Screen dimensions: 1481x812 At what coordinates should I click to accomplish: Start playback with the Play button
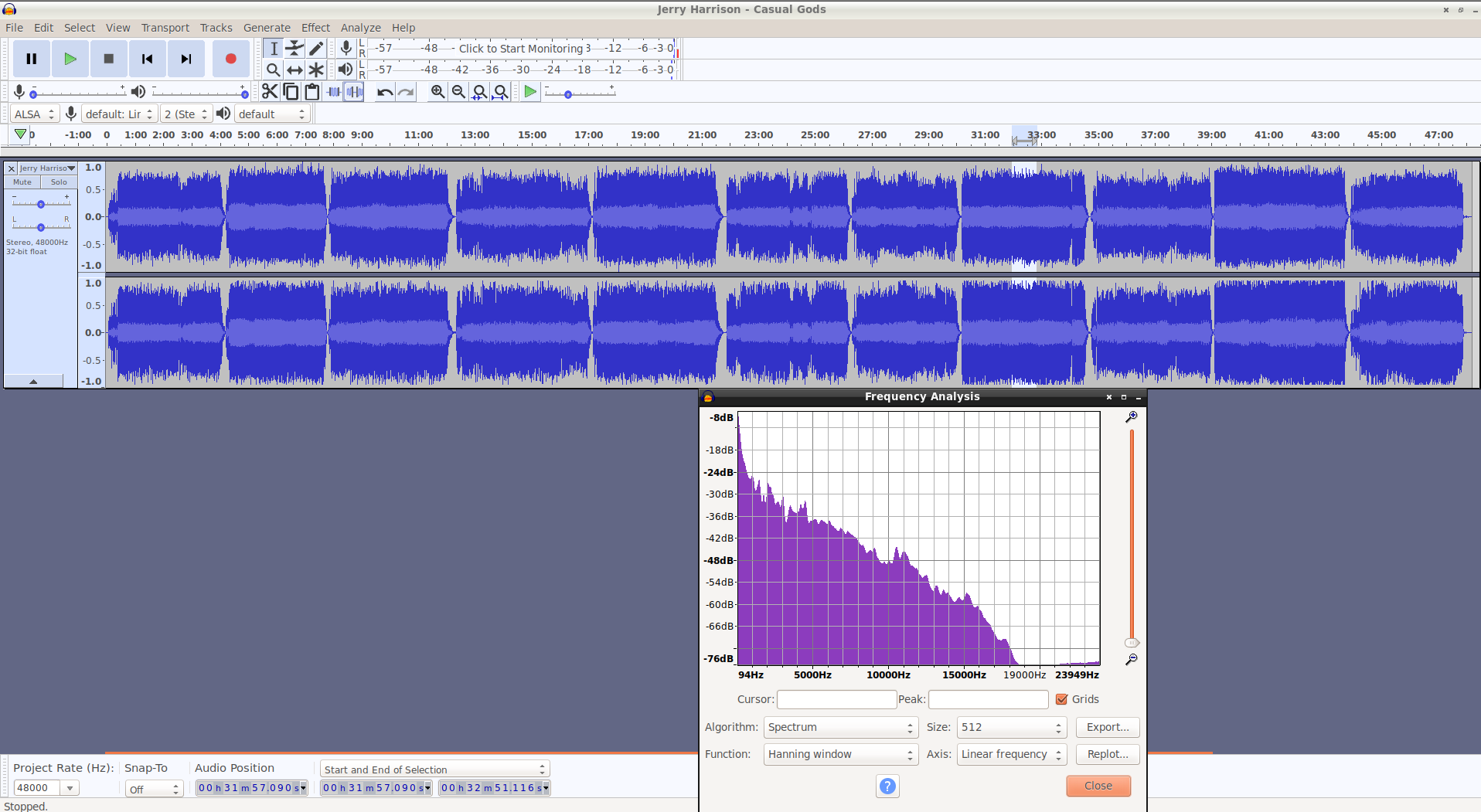(x=70, y=59)
